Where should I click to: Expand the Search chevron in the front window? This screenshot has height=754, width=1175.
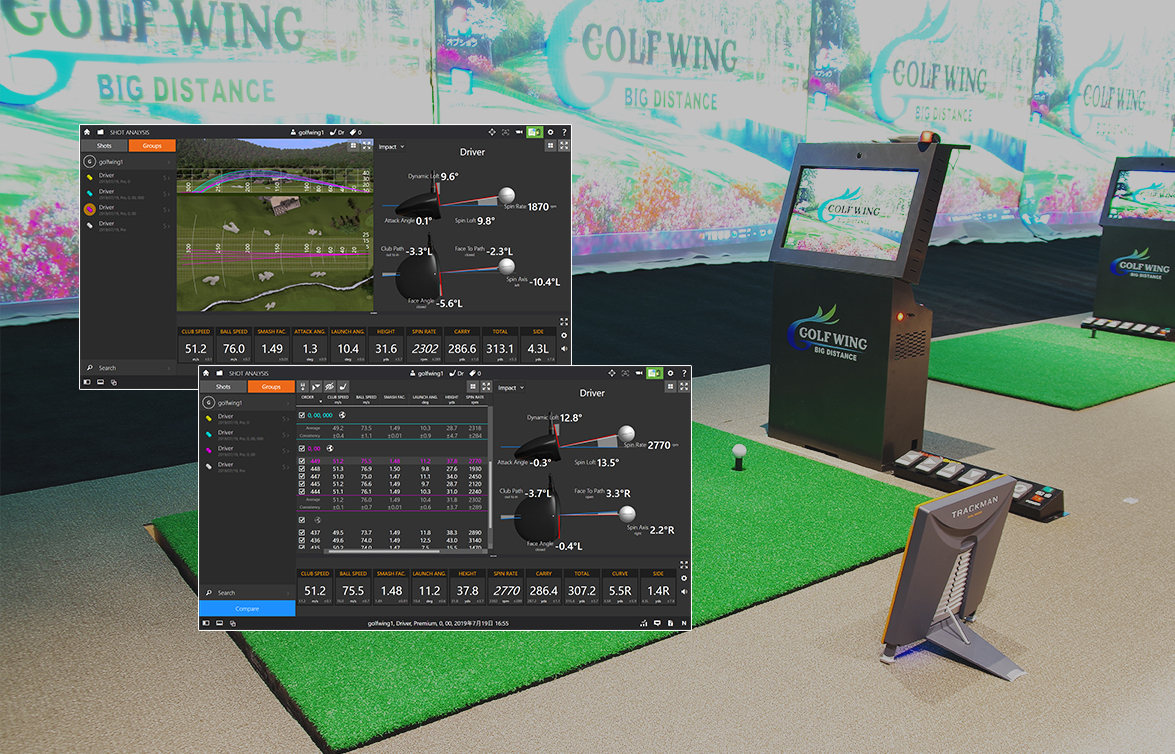[289, 593]
